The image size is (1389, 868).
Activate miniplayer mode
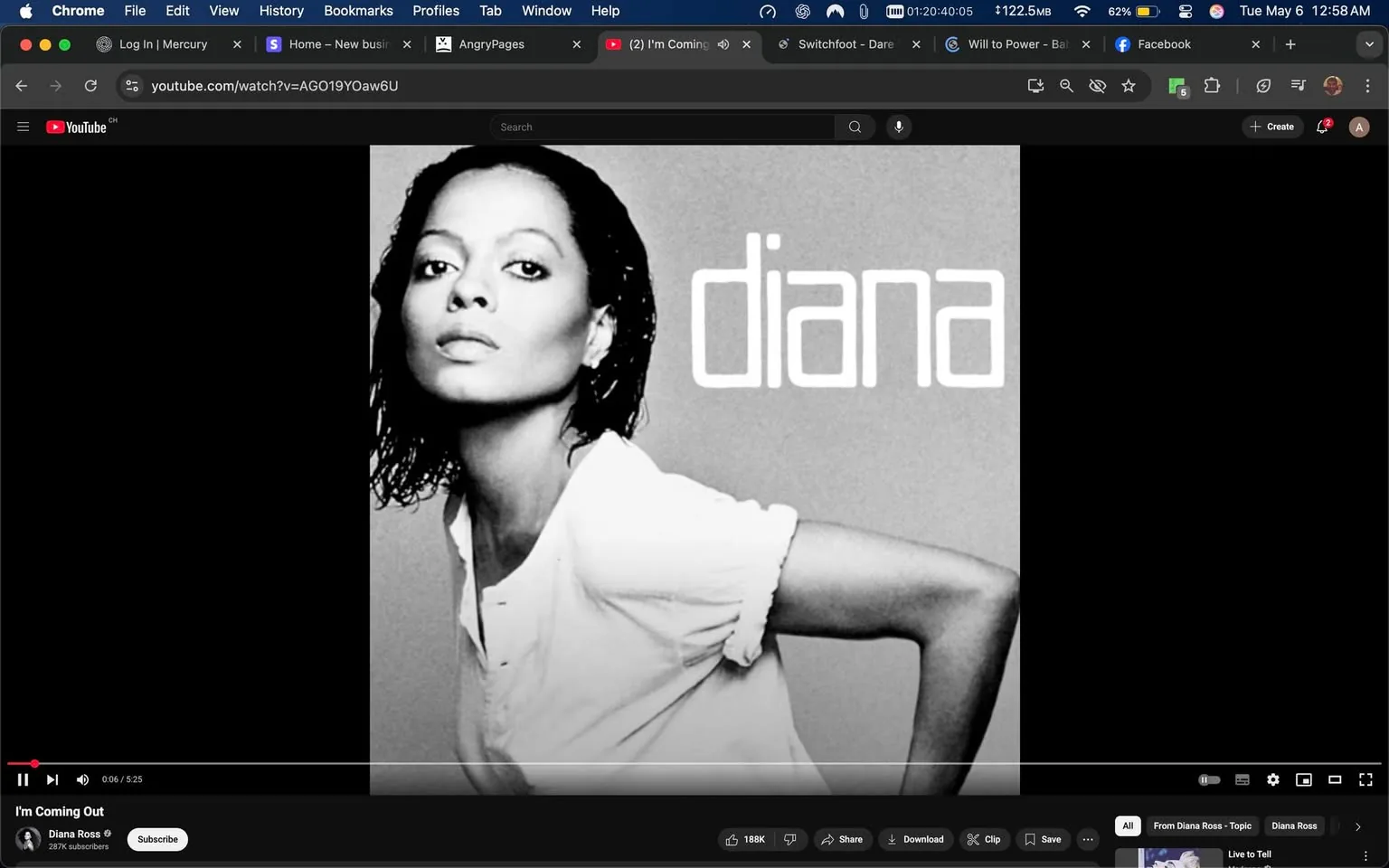tap(1304, 778)
